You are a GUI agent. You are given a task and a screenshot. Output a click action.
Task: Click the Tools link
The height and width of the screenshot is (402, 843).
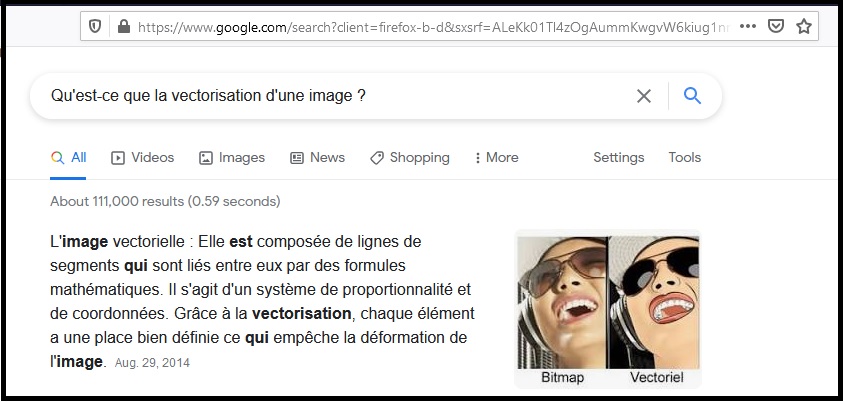pyautogui.click(x=685, y=157)
